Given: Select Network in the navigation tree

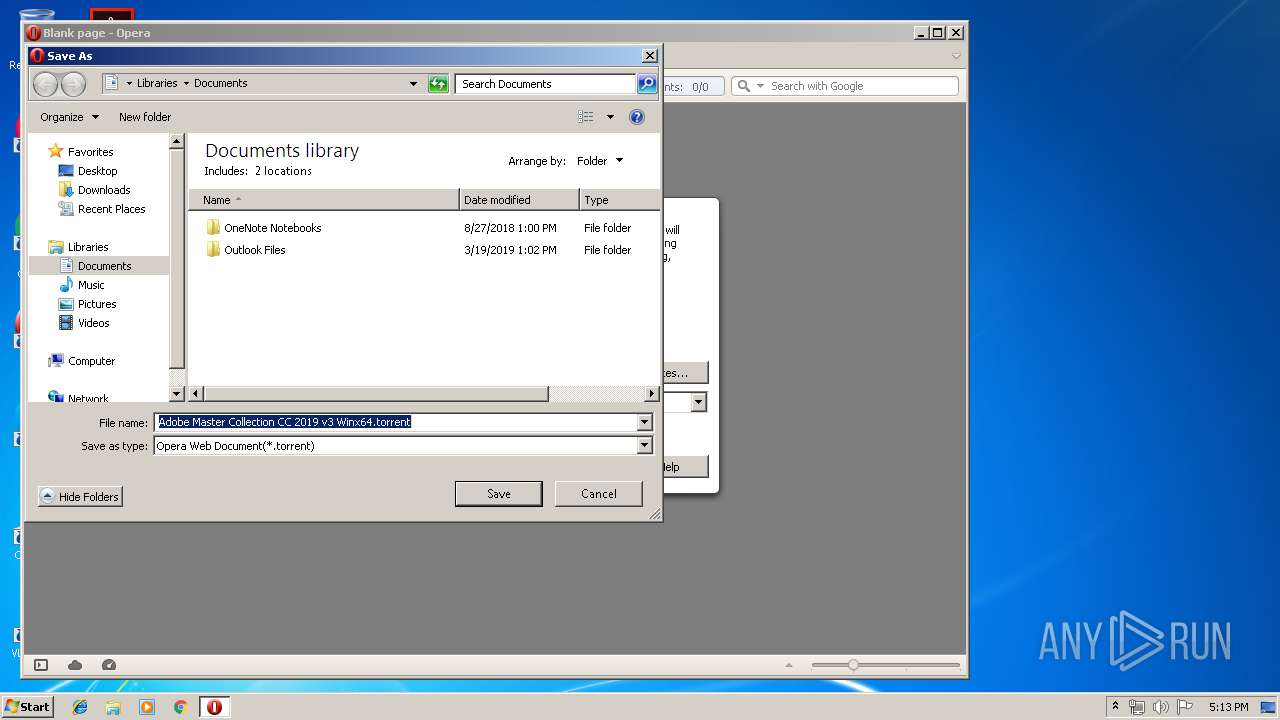Looking at the screenshot, I should tap(88, 398).
